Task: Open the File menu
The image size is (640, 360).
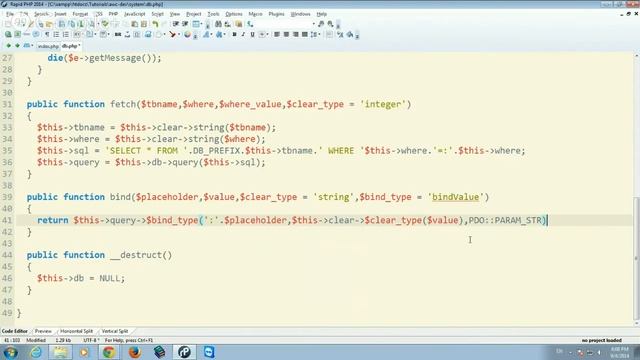Action: pos(10,14)
